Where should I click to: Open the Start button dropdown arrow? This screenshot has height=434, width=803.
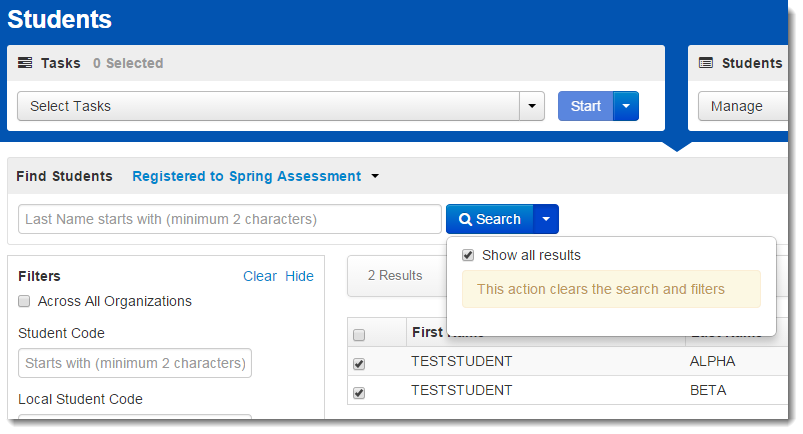pos(626,106)
